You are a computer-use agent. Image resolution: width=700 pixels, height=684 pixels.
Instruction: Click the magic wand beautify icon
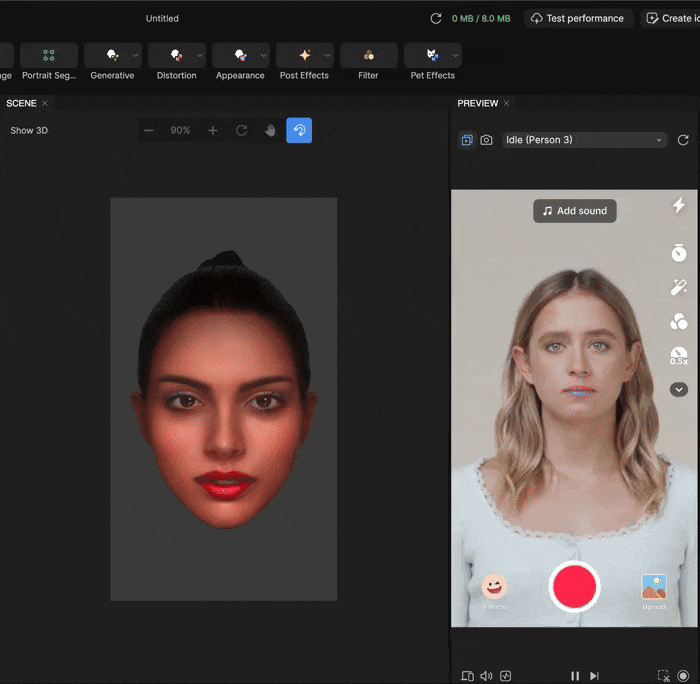(x=679, y=287)
